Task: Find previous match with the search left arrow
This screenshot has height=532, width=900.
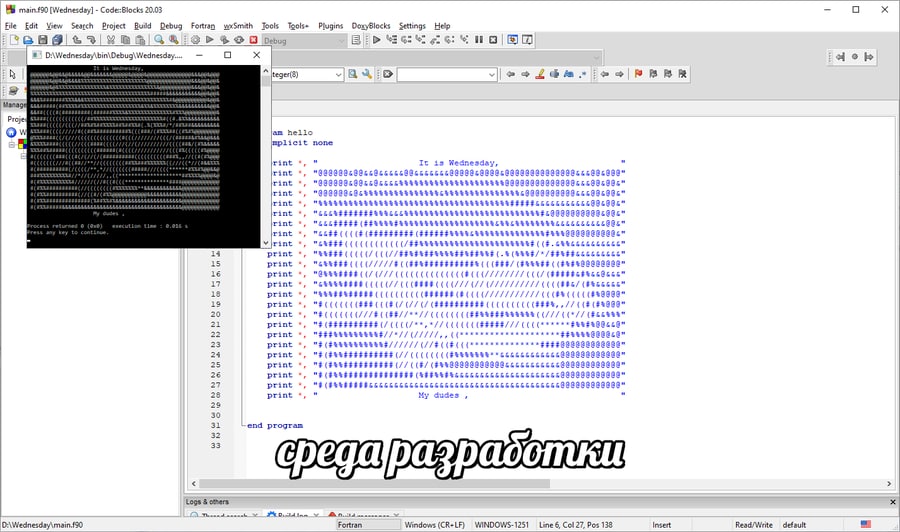Action: click(510, 74)
